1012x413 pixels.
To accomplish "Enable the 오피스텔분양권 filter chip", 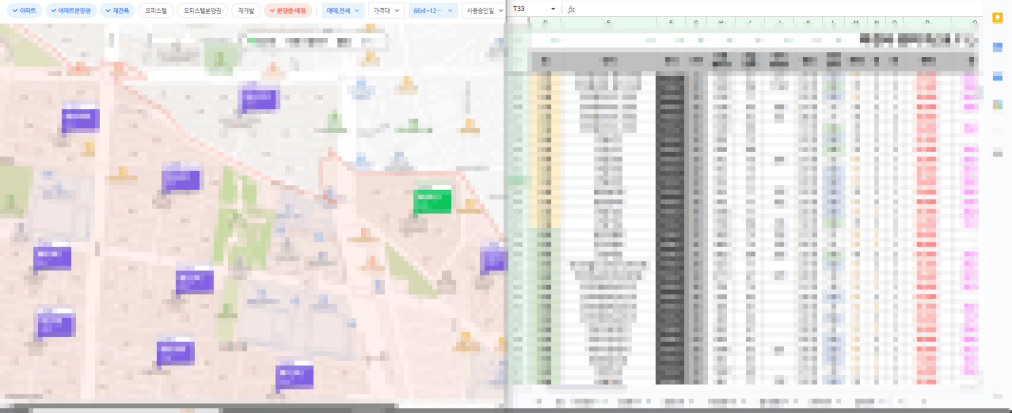I will [201, 10].
